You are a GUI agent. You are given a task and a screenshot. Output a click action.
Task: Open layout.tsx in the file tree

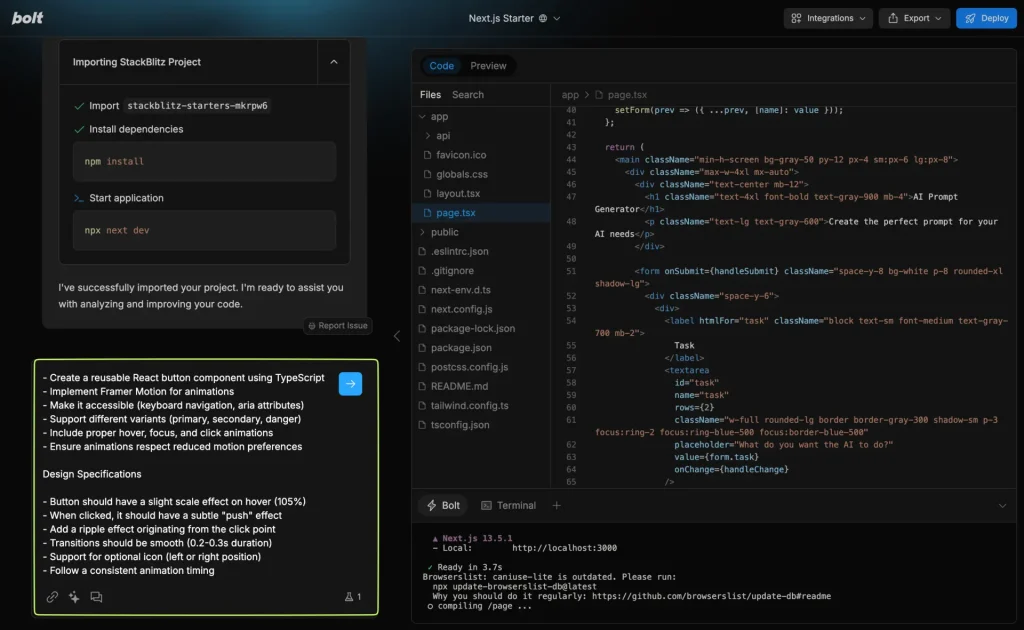tap(458, 194)
